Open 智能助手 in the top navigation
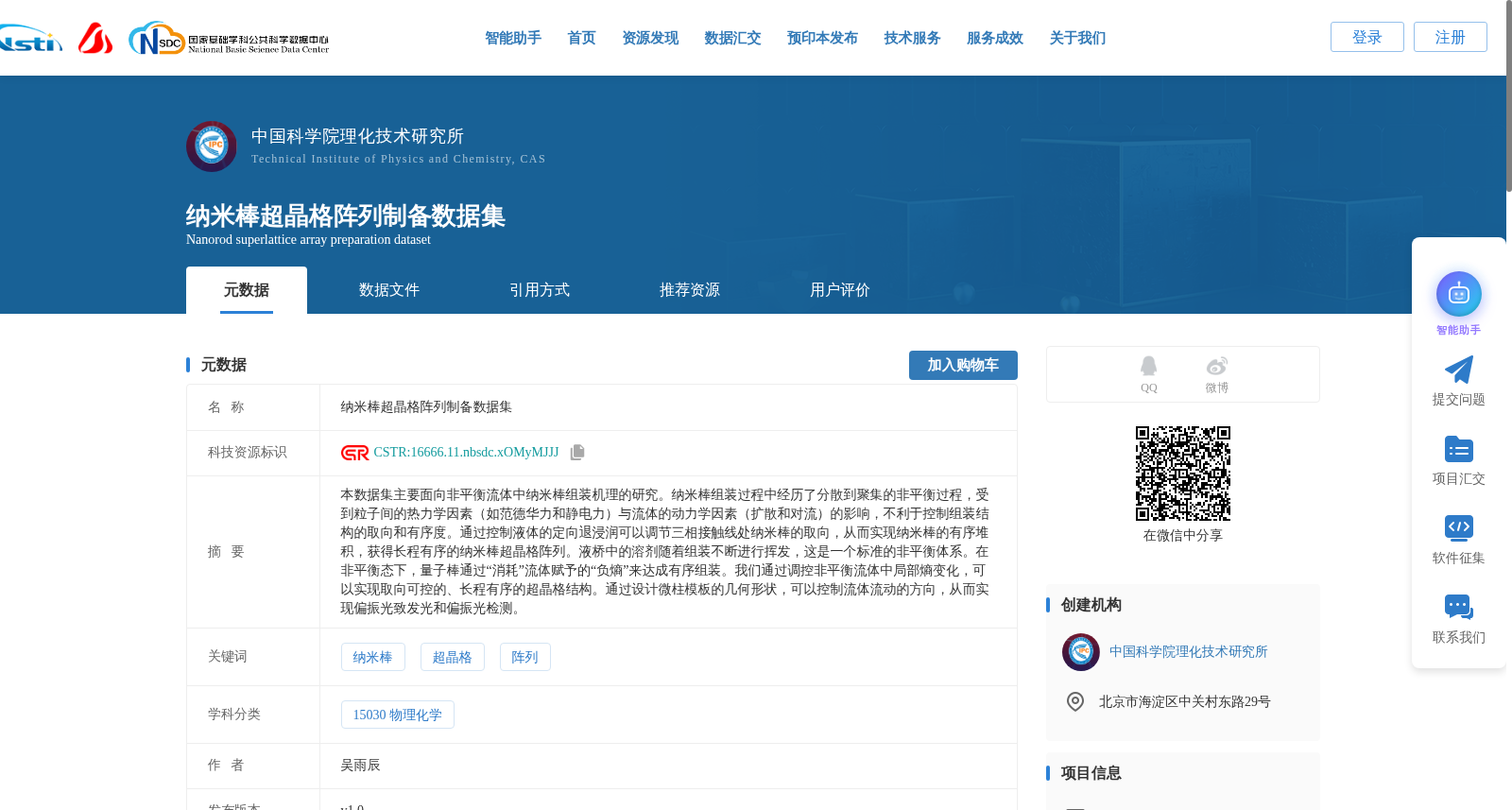The width and height of the screenshot is (1512, 810). [x=513, y=38]
